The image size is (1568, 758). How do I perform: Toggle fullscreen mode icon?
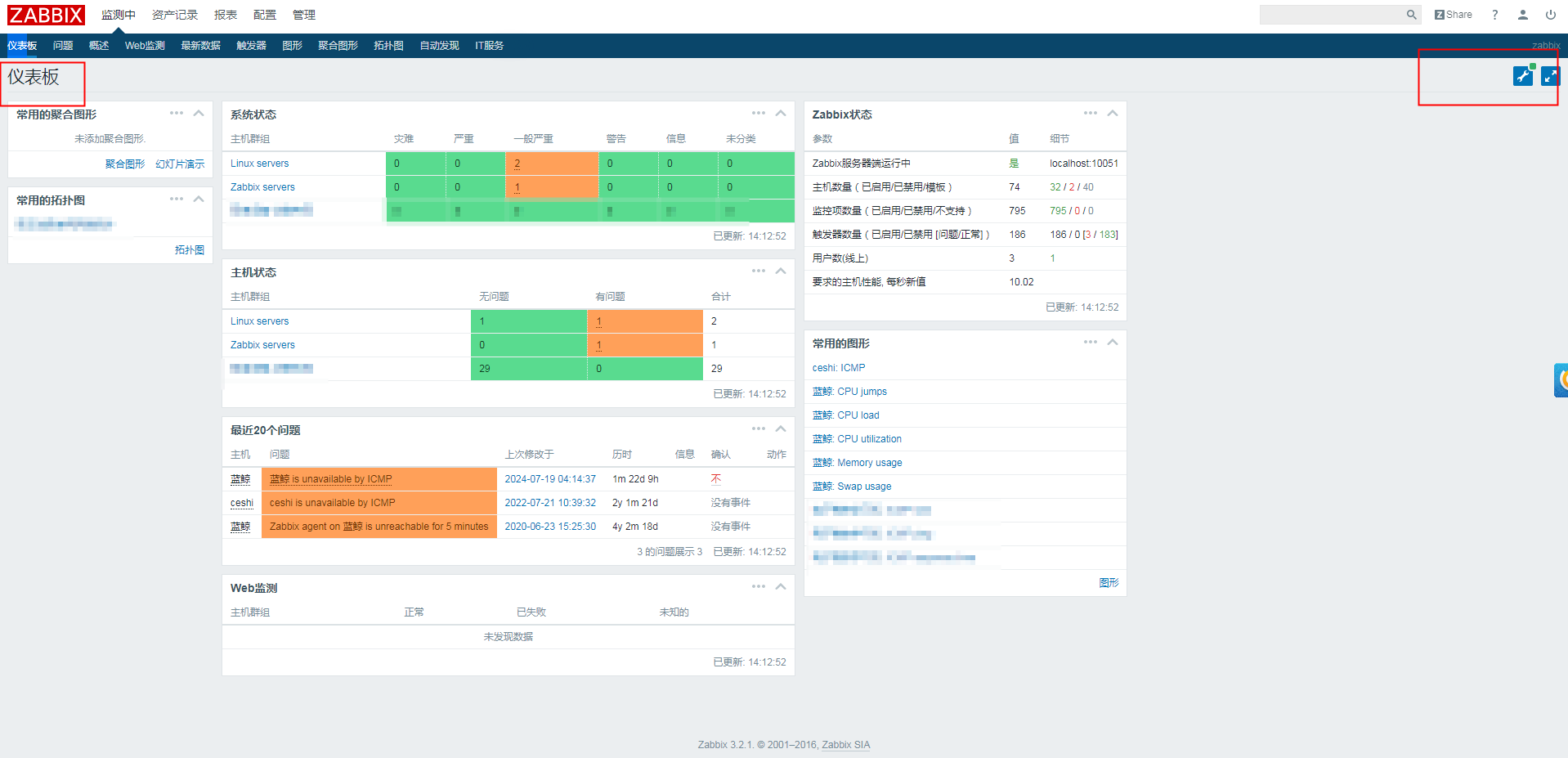click(x=1550, y=76)
